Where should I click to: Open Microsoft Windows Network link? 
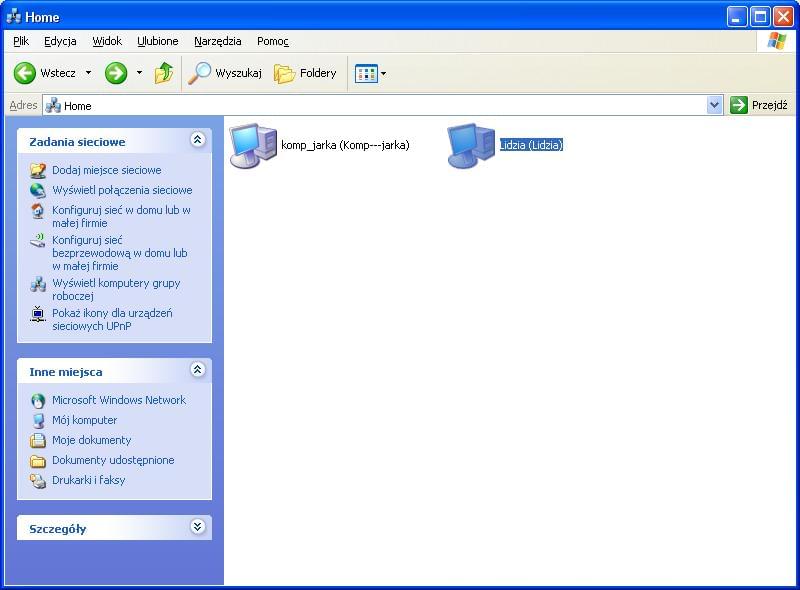pyautogui.click(x=119, y=400)
